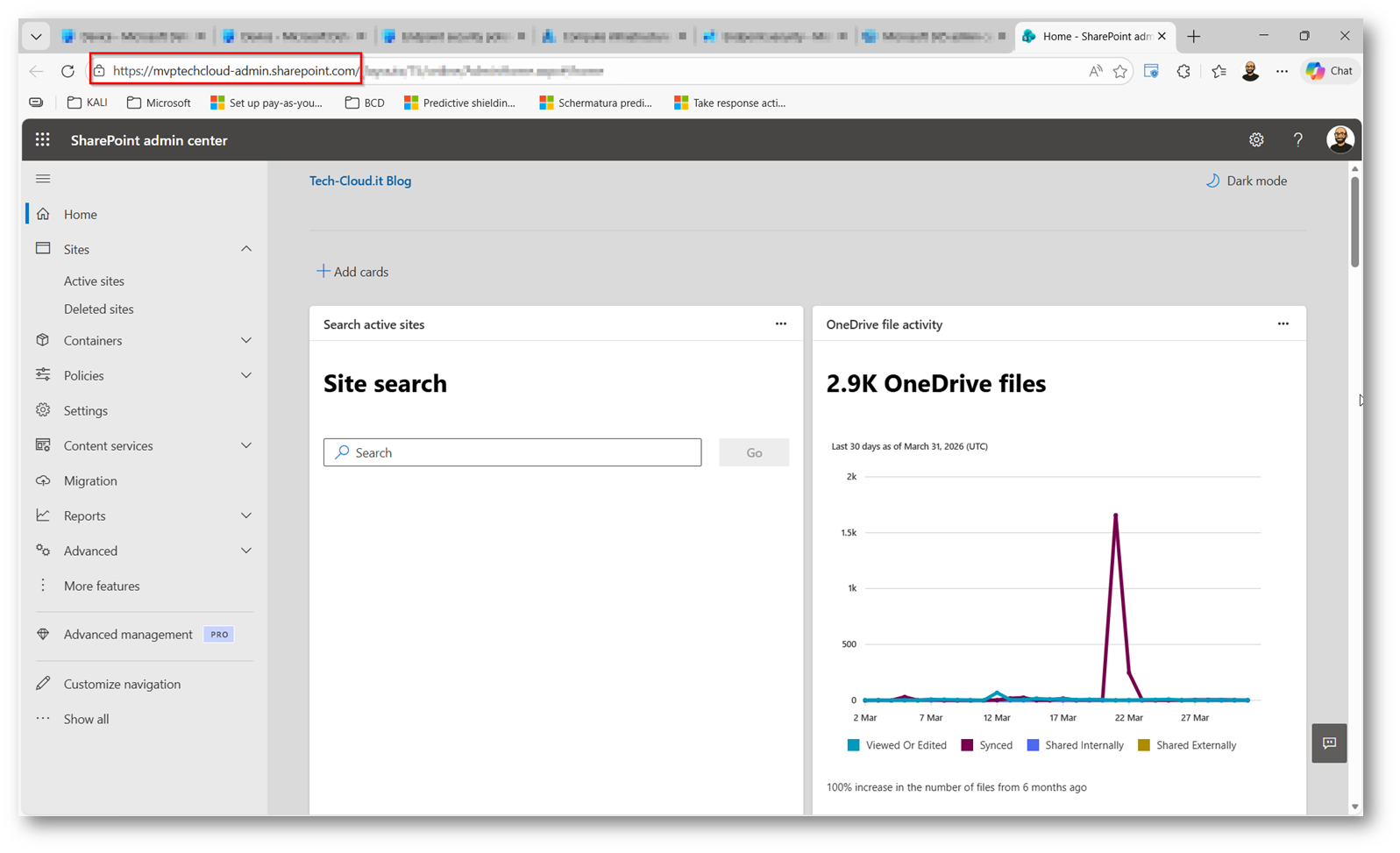Click the help question mark icon
The image size is (1400, 853).
1297,140
